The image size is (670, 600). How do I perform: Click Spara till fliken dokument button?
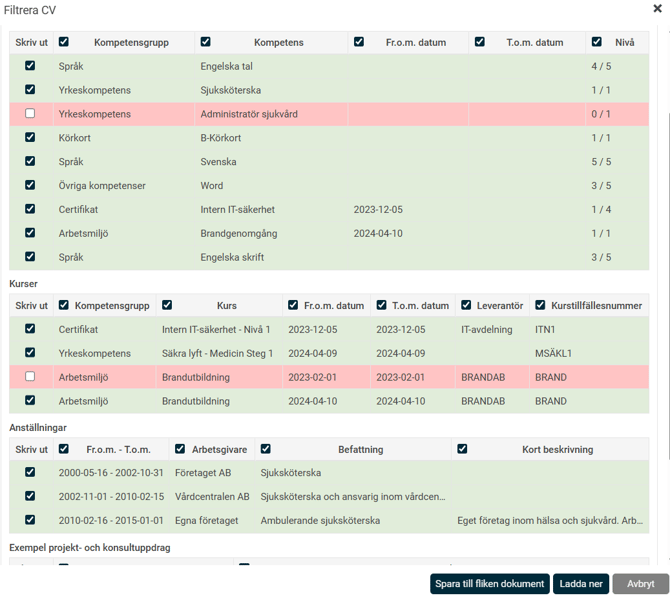pos(490,584)
